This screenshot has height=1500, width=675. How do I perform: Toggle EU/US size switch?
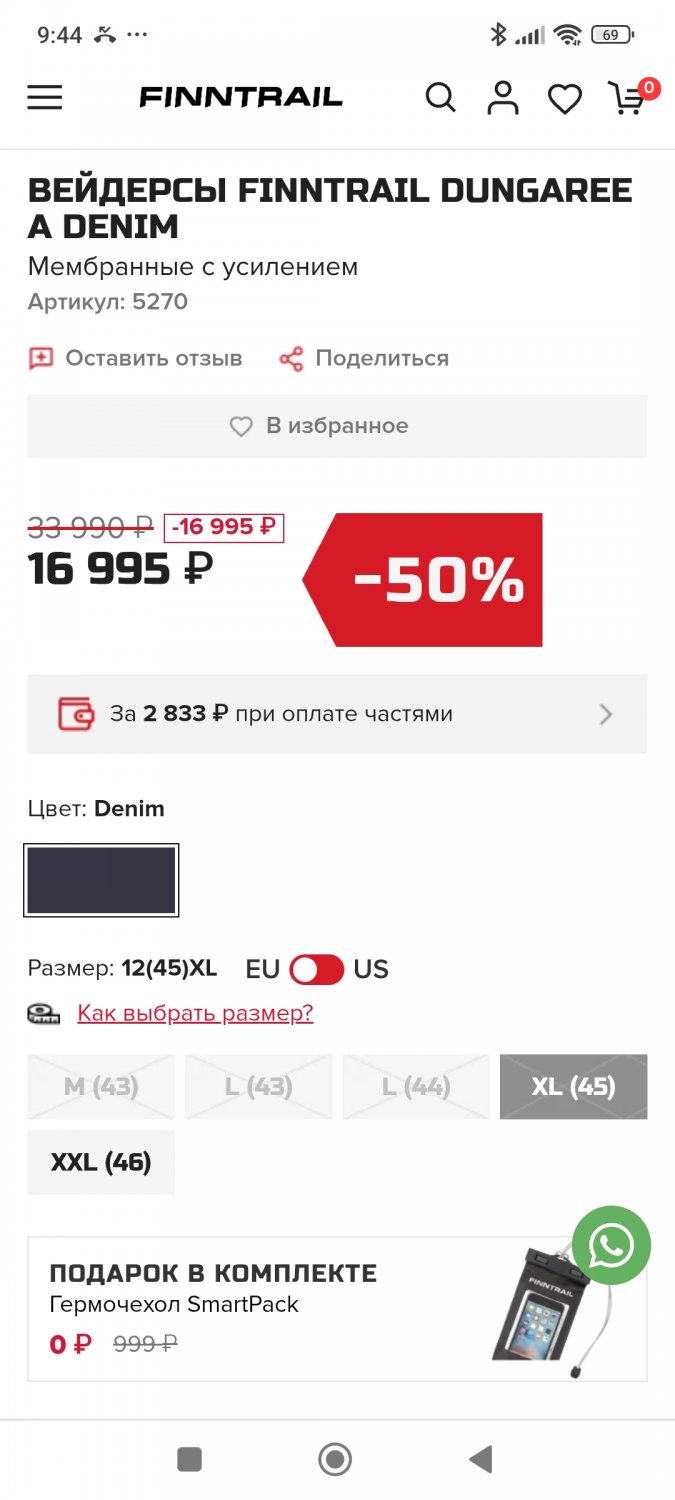point(316,969)
